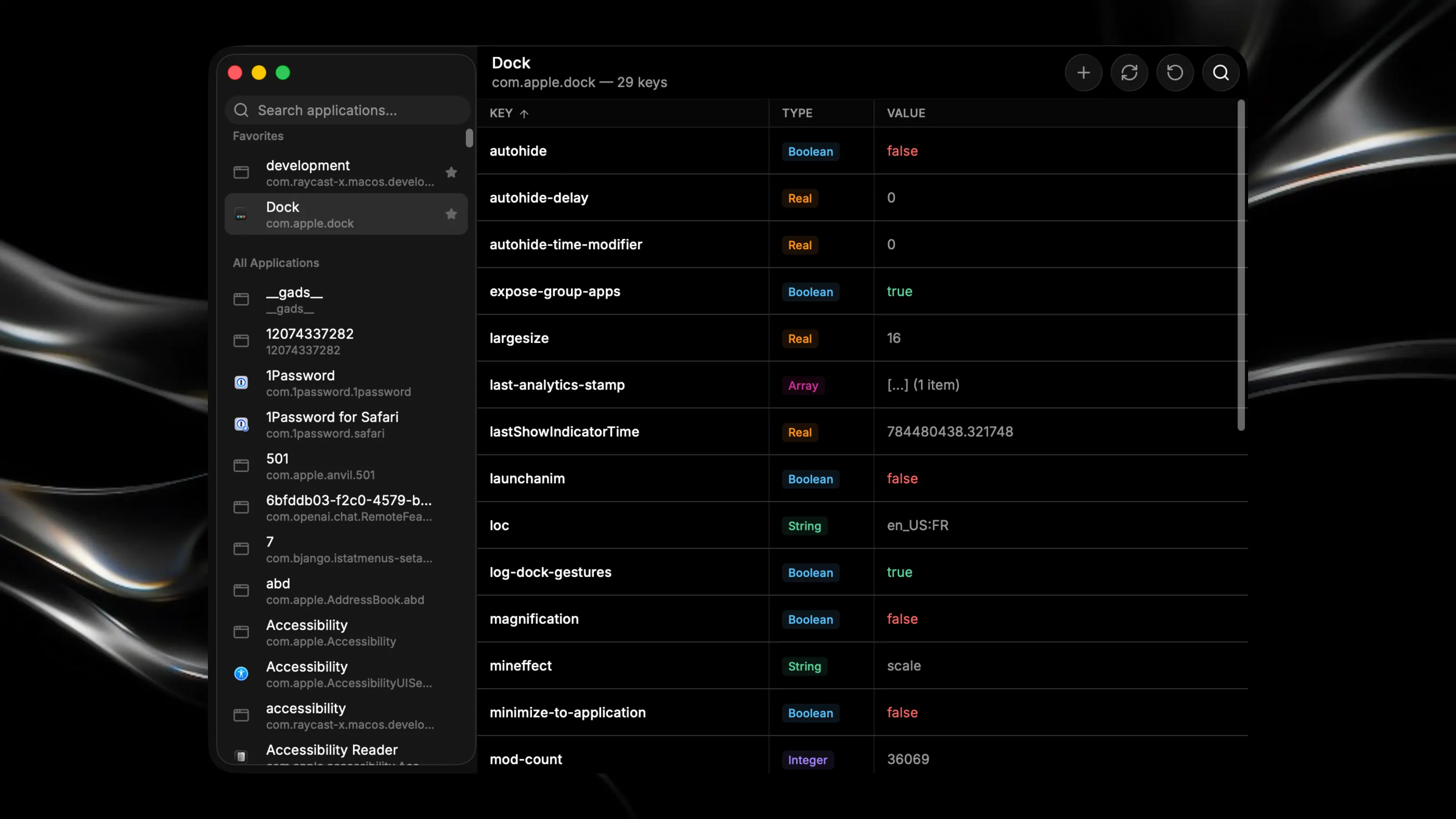
Task: Click the window icon beside __gads__
Action: coord(241,299)
